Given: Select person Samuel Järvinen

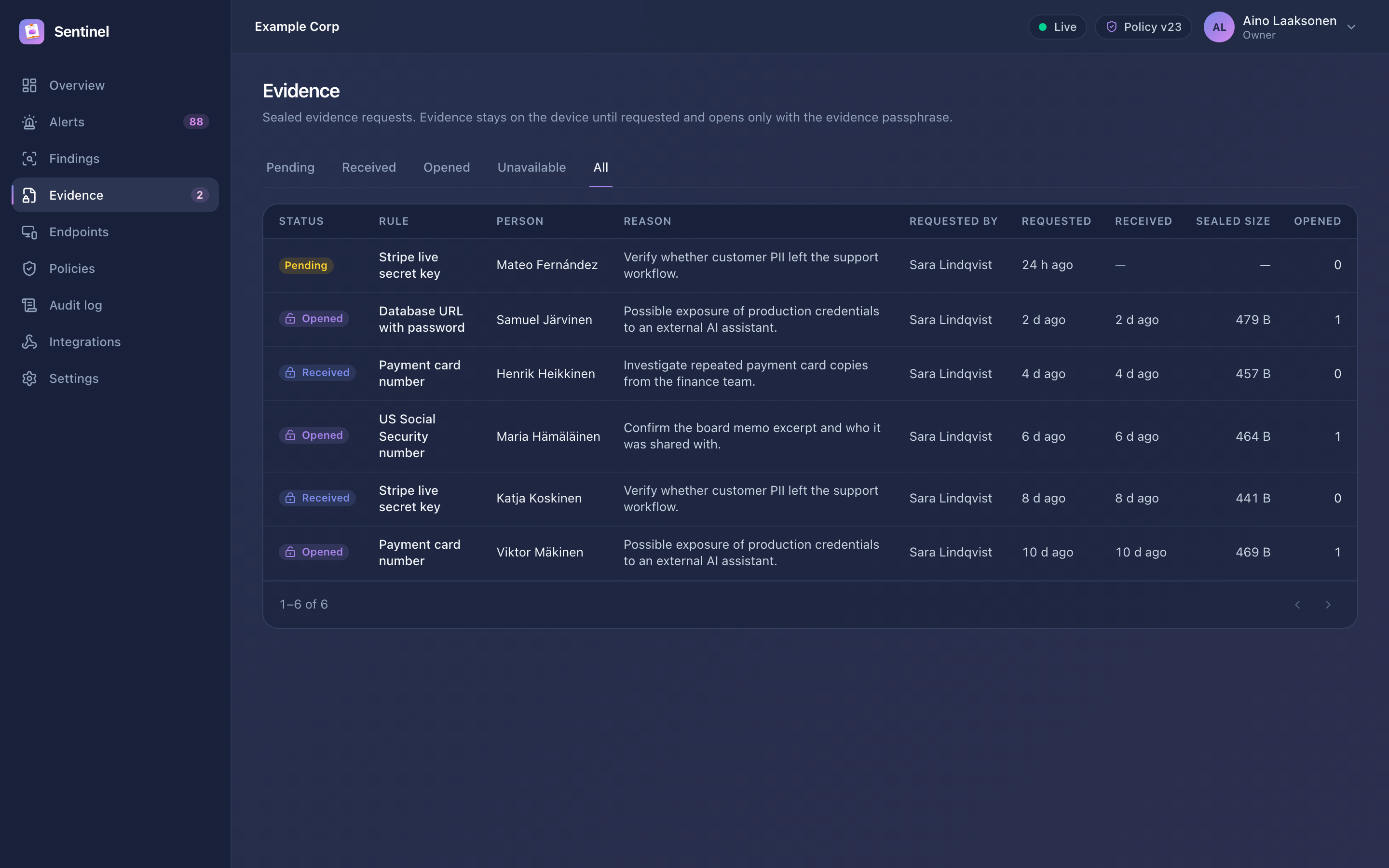Looking at the screenshot, I should click(544, 320).
